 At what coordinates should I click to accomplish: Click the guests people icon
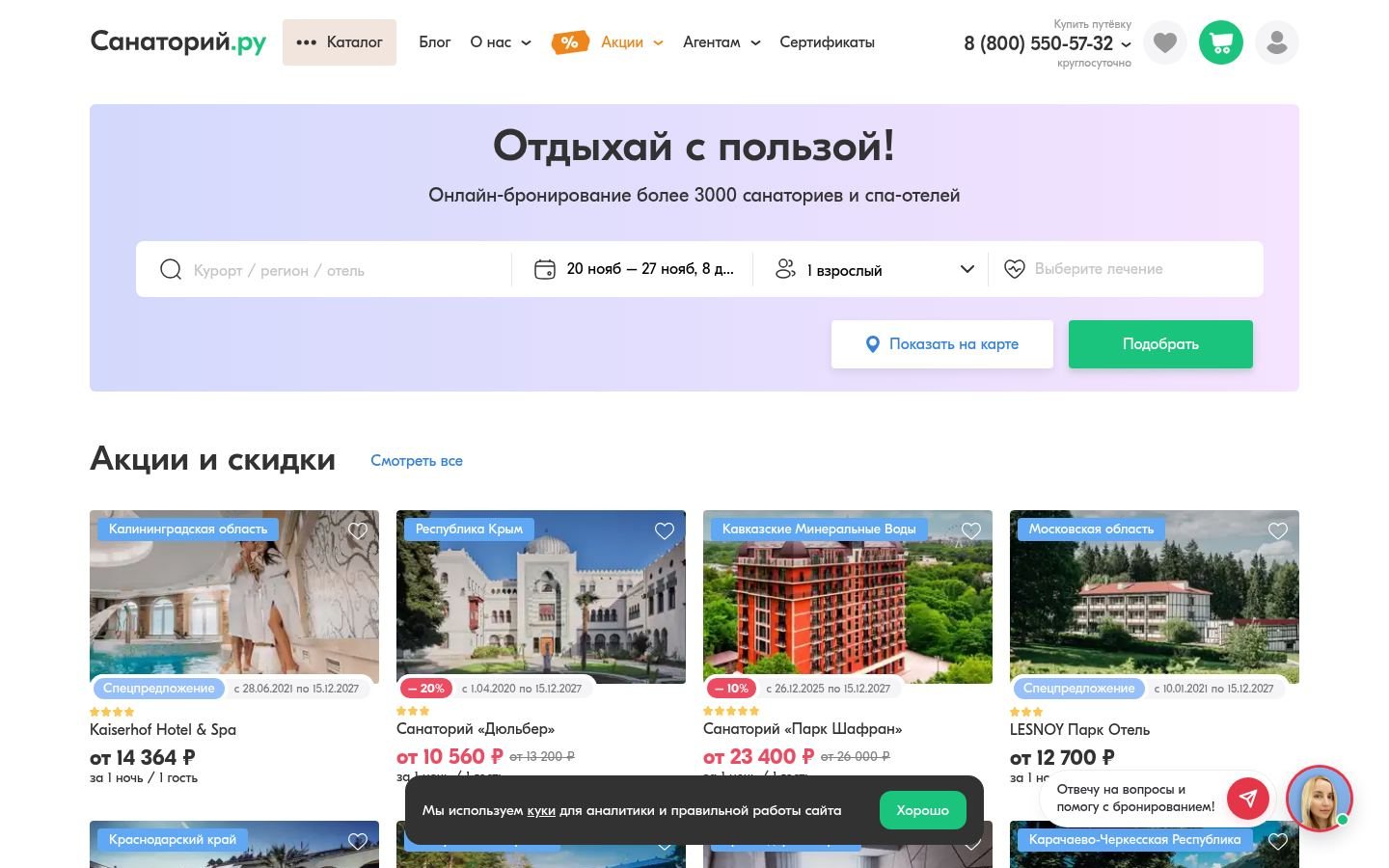click(x=785, y=269)
